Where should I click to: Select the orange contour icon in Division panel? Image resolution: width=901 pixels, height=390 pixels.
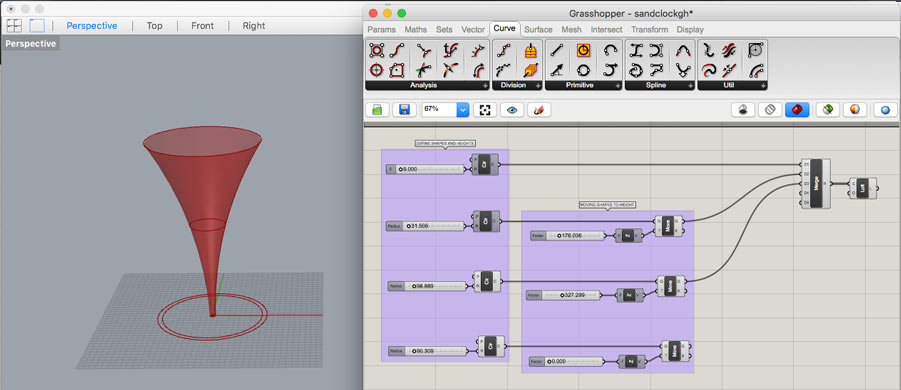(x=530, y=51)
